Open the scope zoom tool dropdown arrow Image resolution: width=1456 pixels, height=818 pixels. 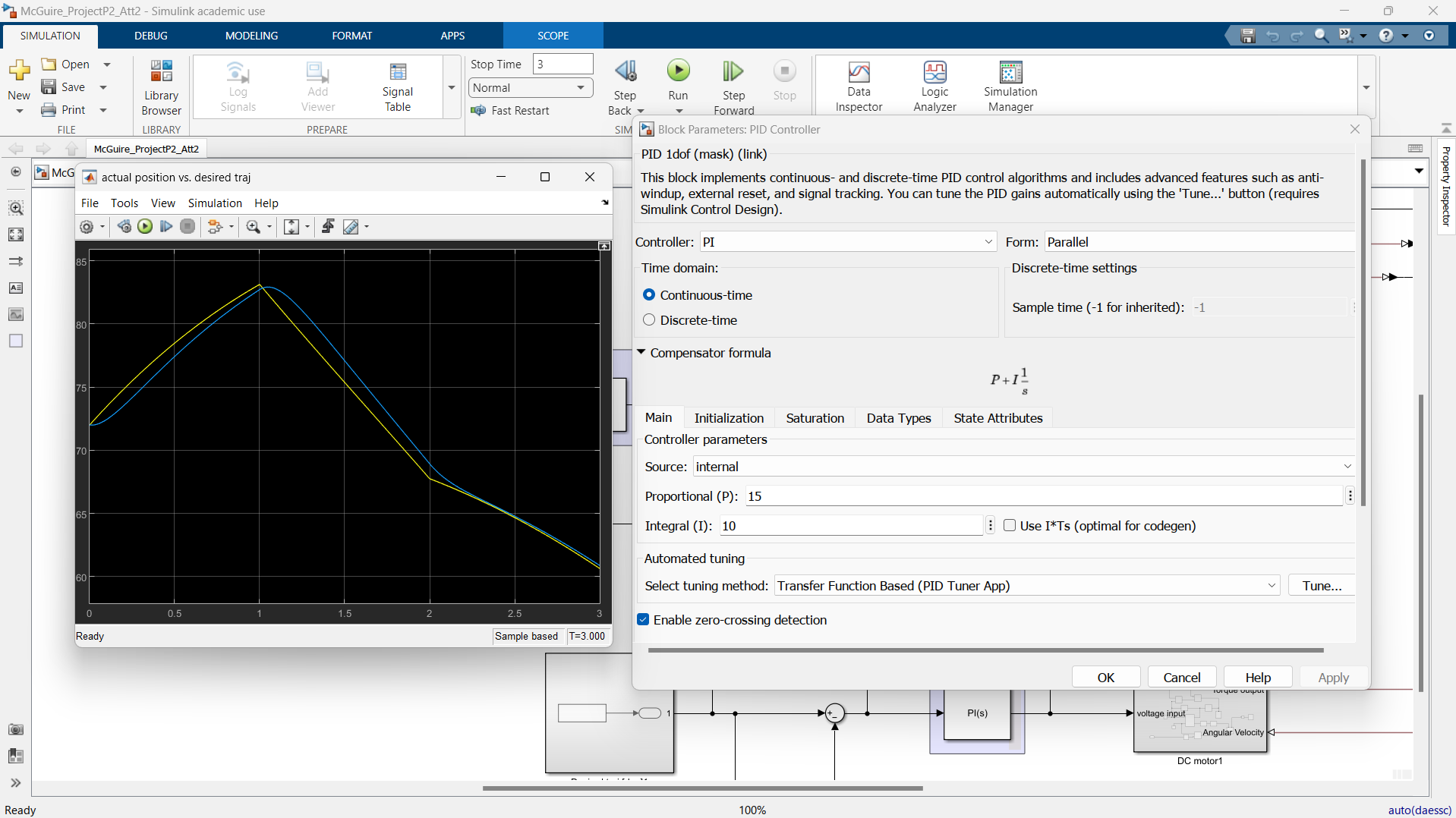point(269,226)
